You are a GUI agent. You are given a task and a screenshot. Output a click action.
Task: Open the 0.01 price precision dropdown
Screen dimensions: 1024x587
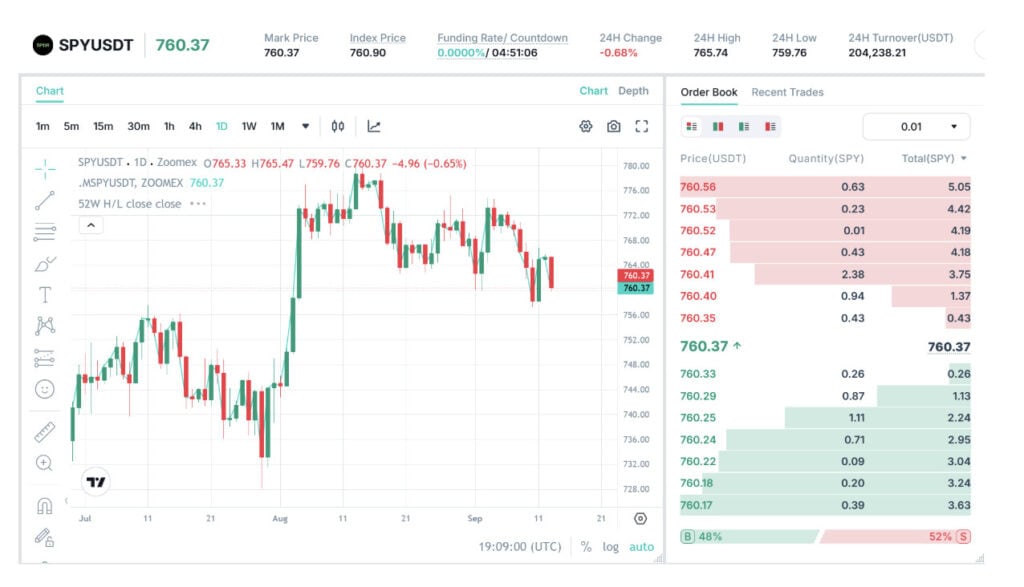[x=916, y=127]
